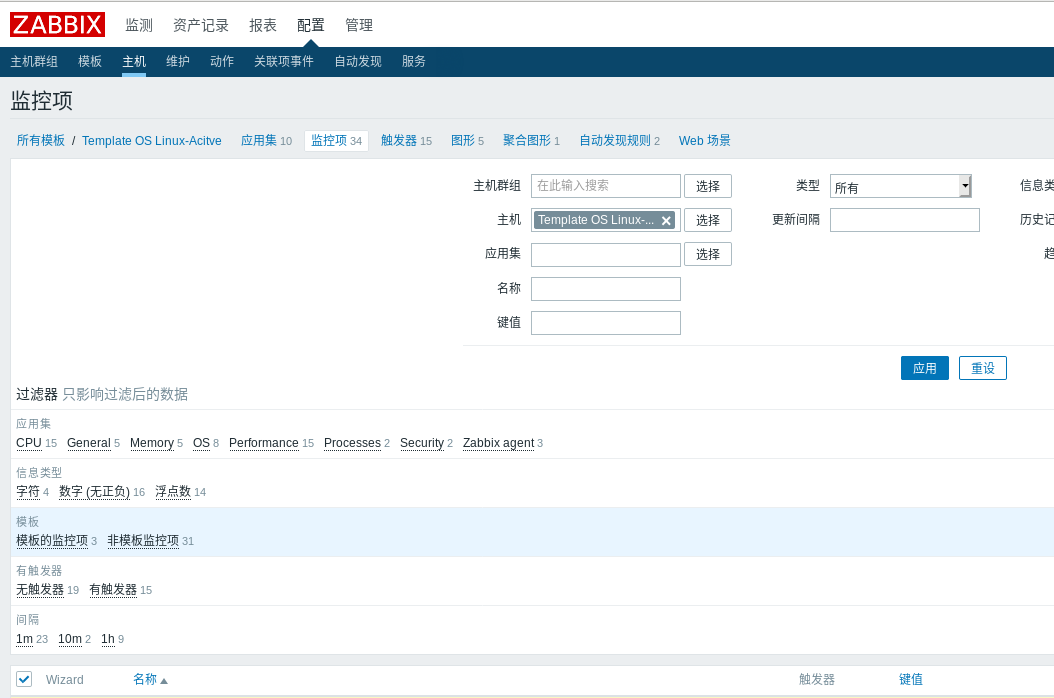Open 所有模板 breadcrumb link
Image resolution: width=1054 pixels, height=698 pixels.
[41, 141]
